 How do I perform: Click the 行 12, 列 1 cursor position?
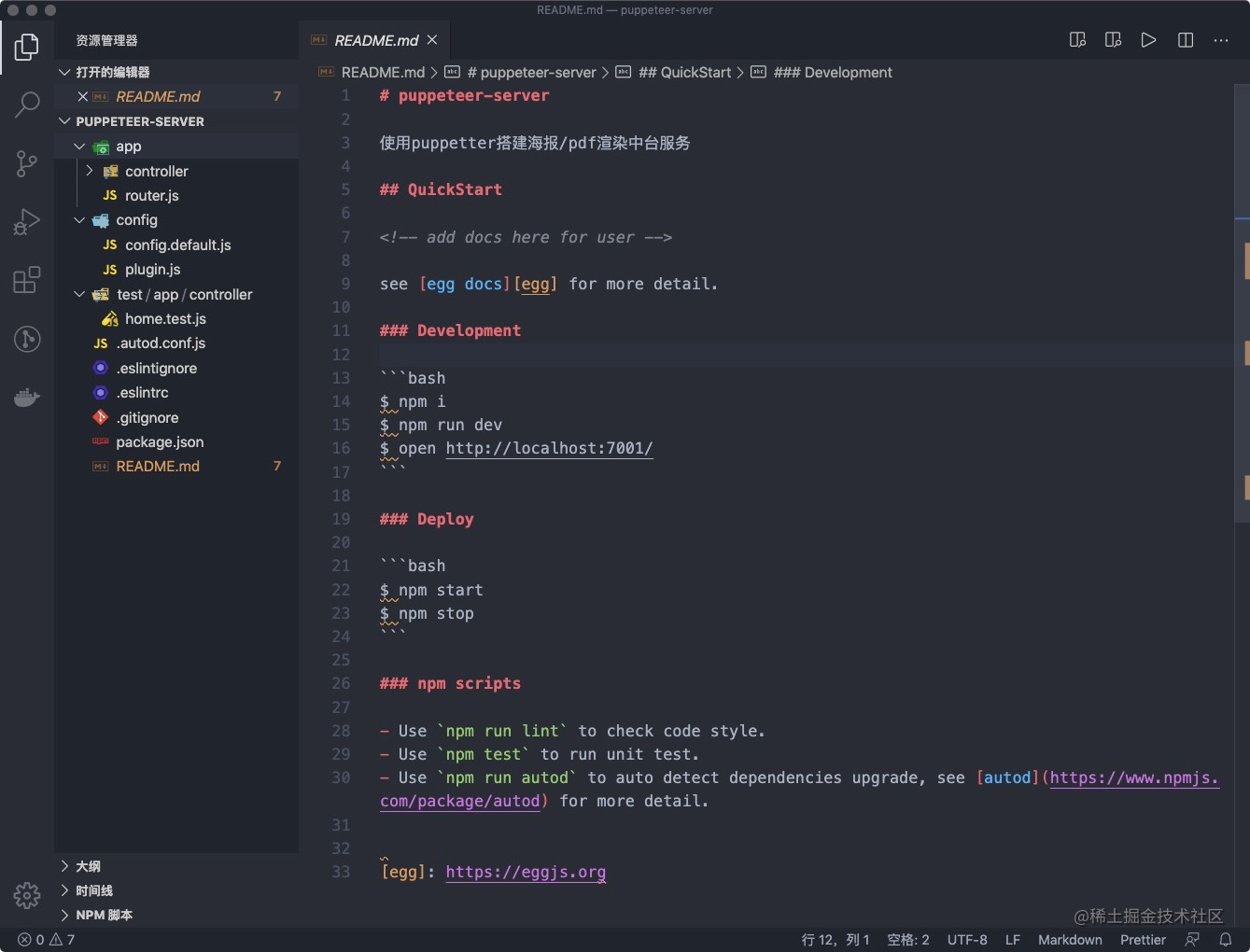pos(836,940)
